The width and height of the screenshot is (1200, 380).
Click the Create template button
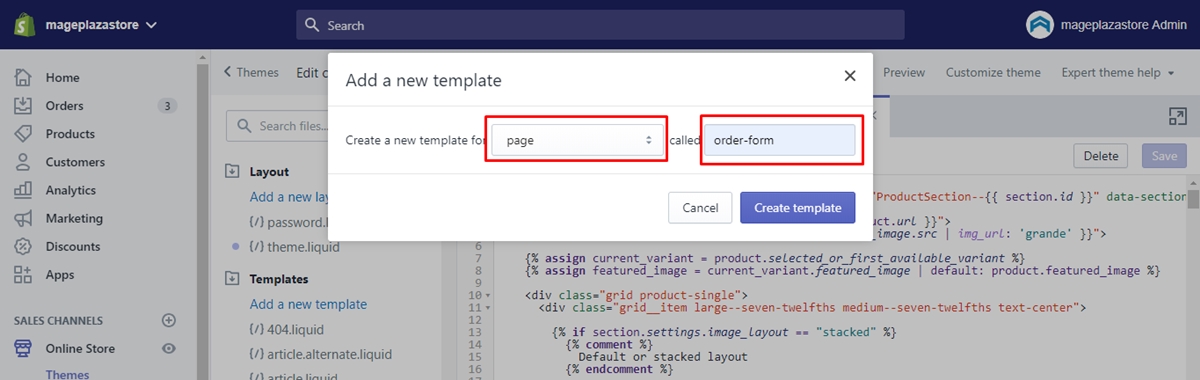(x=798, y=208)
